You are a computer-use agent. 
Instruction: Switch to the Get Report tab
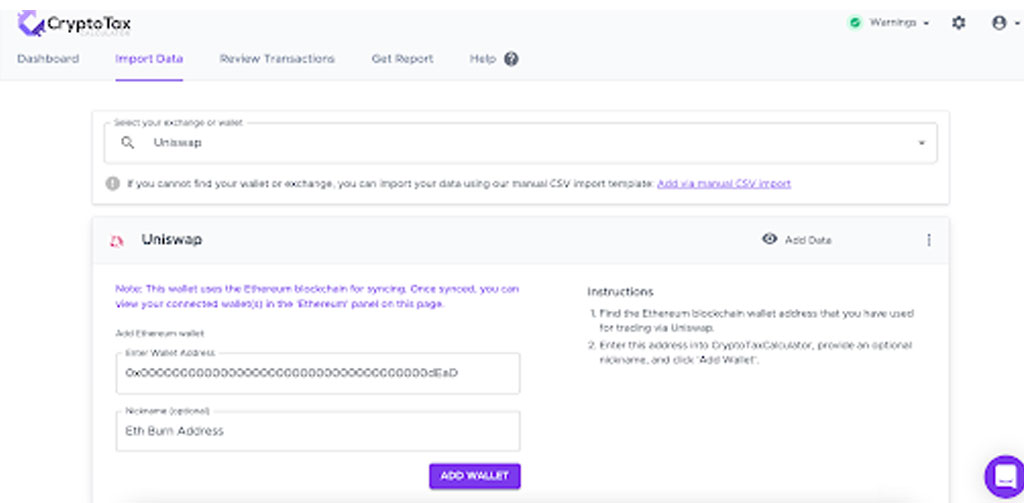click(x=402, y=59)
